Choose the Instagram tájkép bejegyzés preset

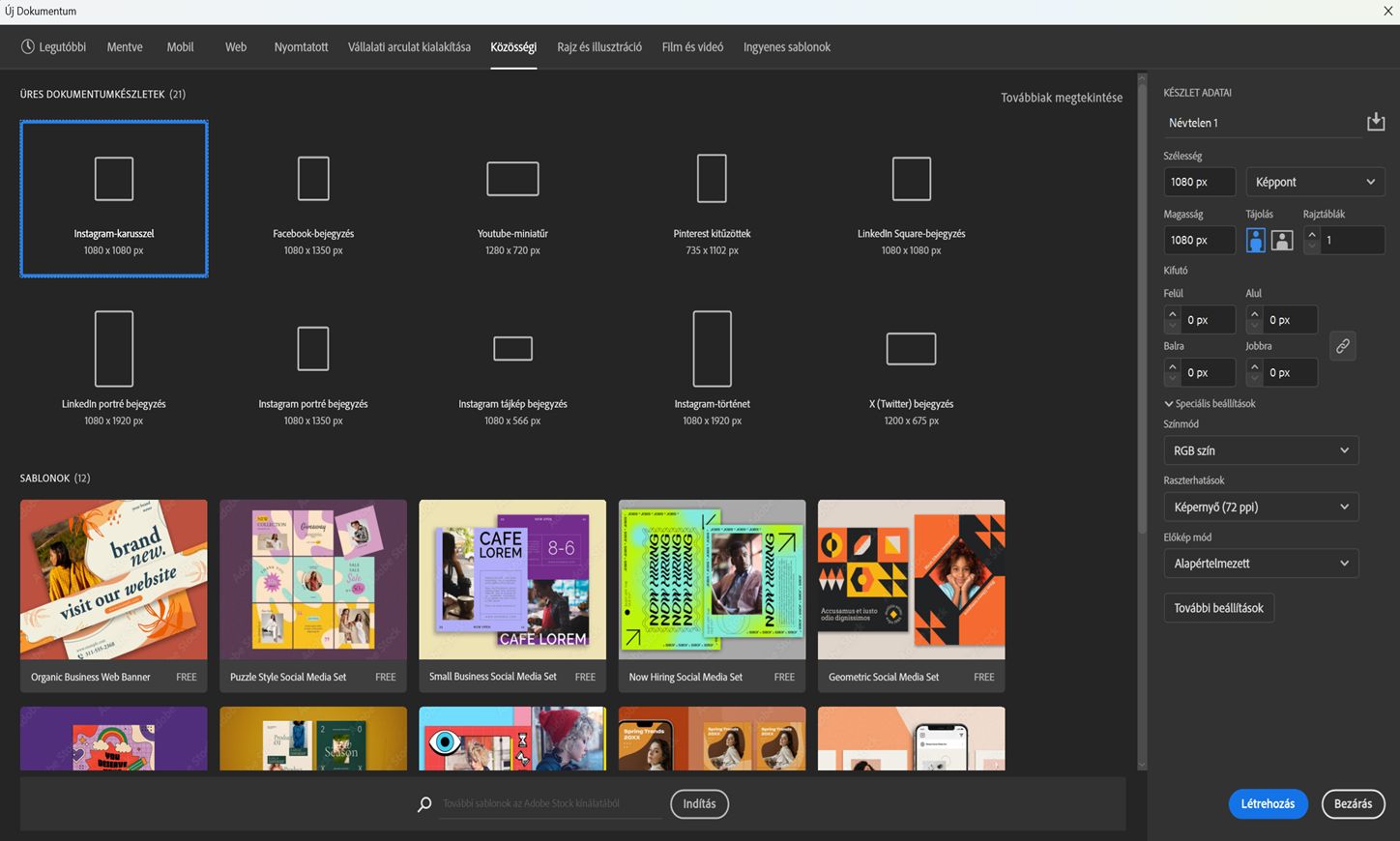[x=512, y=368]
